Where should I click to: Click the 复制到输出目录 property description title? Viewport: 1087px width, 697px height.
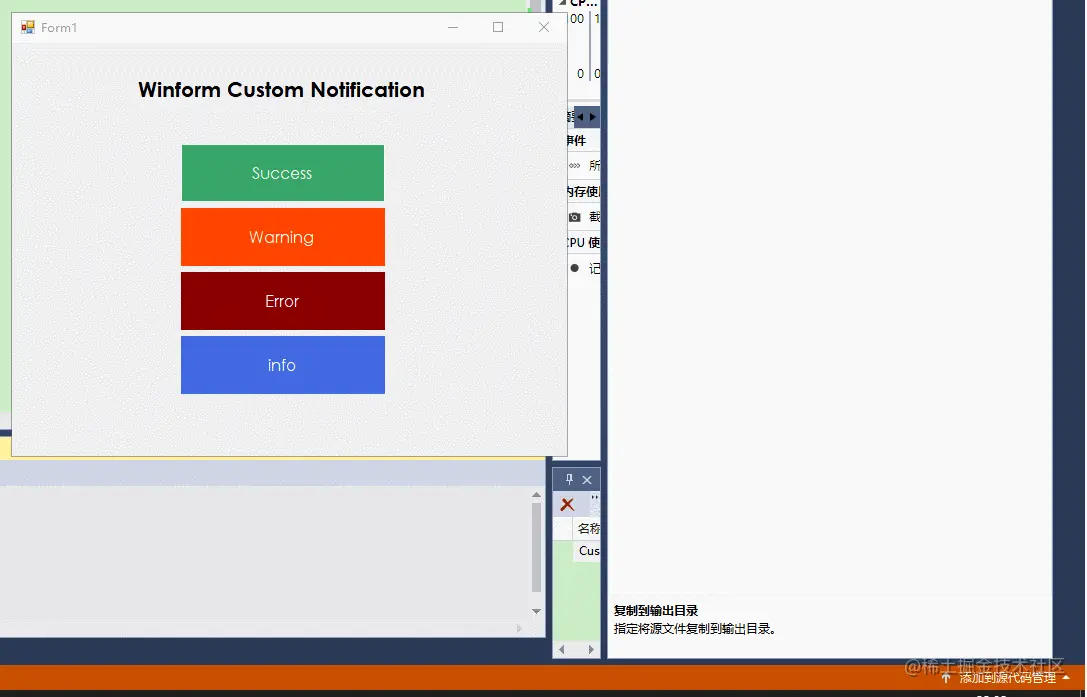coord(656,610)
